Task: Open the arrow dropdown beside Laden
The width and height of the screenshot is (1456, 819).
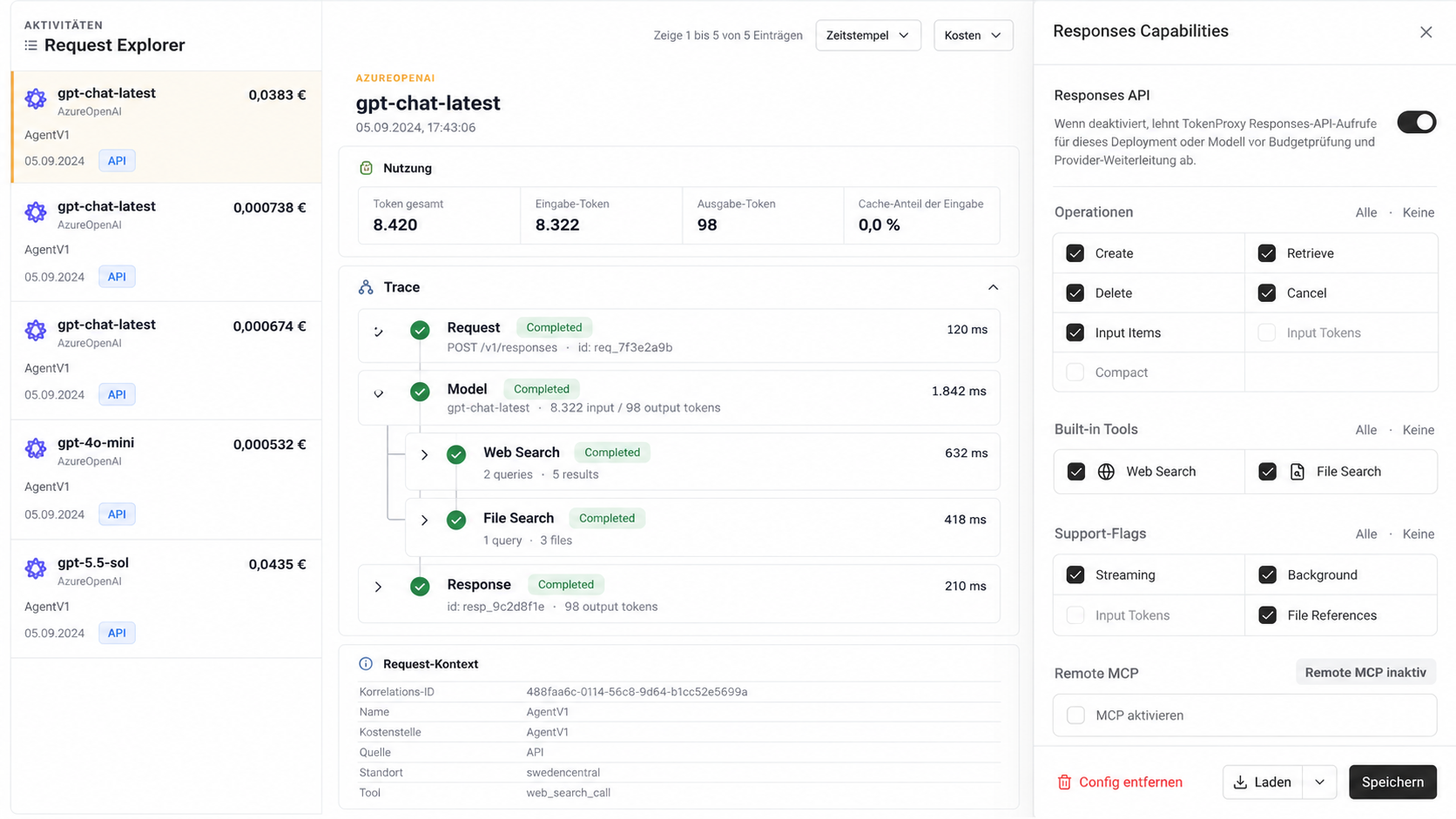Action: pos(1319,782)
